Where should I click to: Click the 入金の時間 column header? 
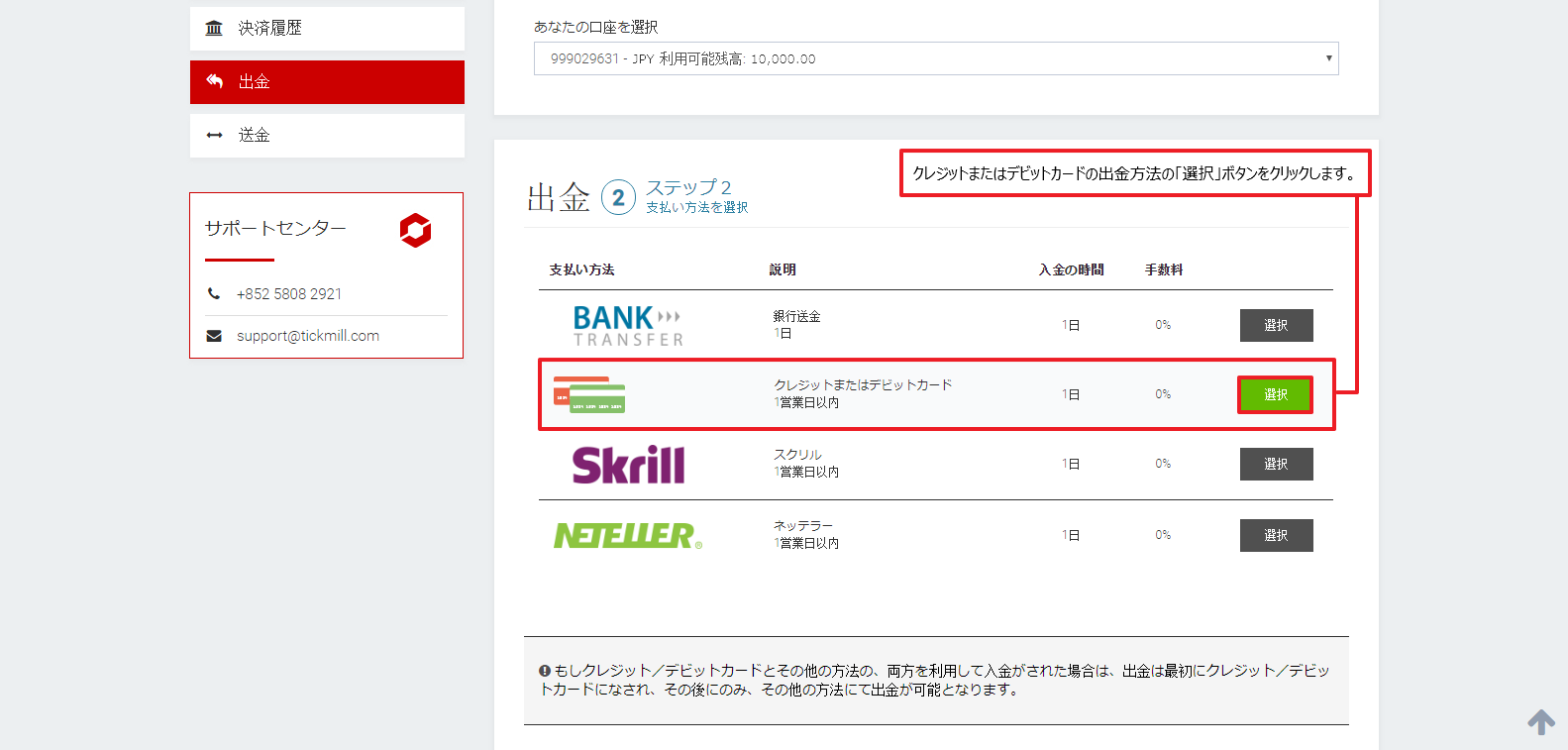[x=1071, y=269]
